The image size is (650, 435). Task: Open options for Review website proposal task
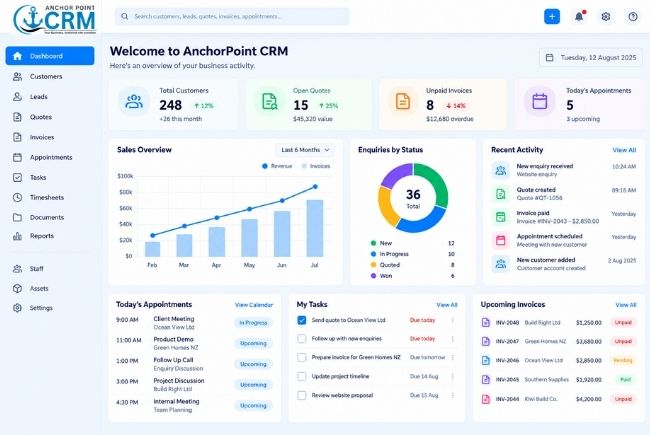(453, 396)
